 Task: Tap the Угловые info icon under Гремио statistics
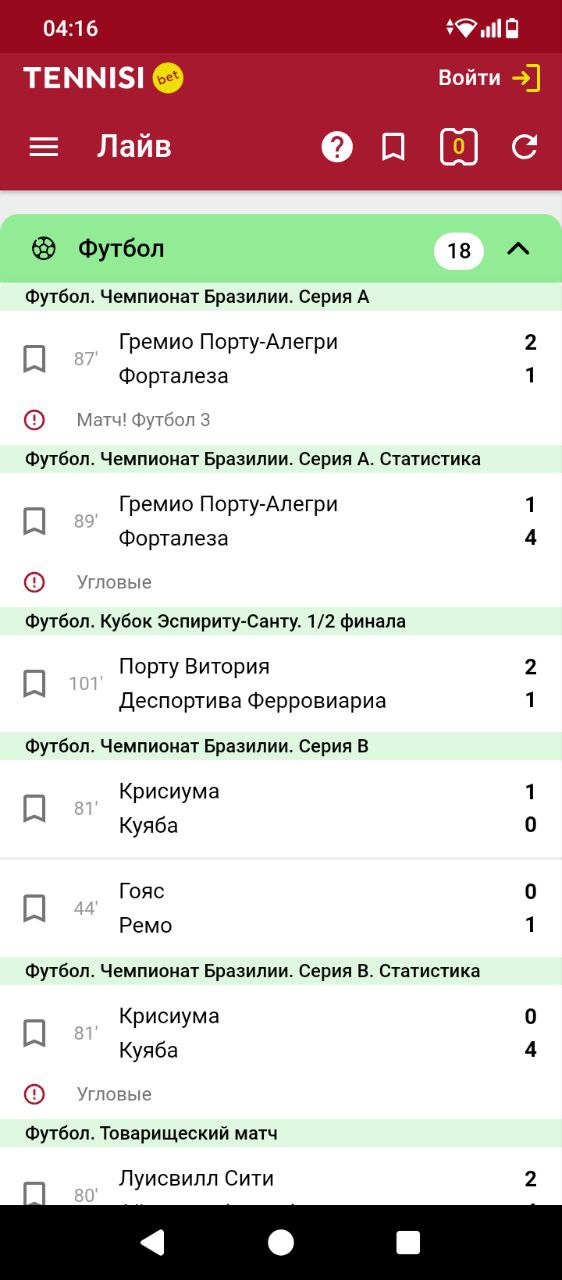[x=35, y=582]
